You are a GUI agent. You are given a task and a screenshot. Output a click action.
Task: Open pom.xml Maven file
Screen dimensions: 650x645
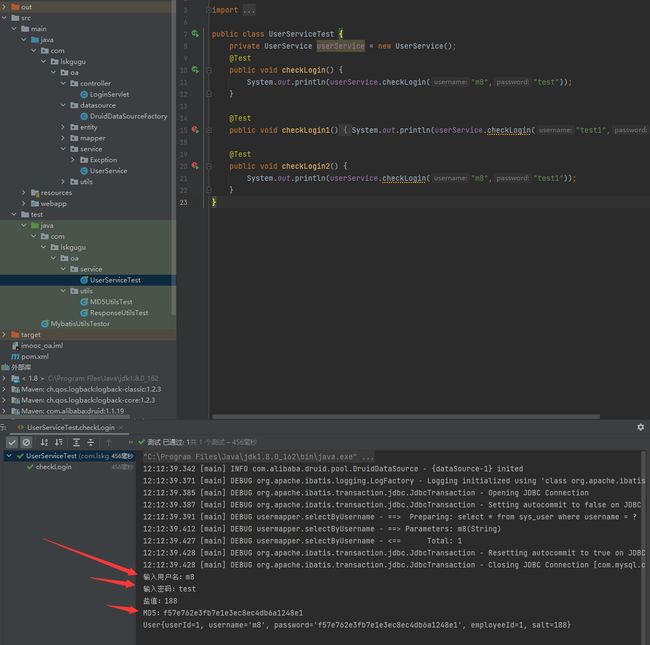coord(34,356)
